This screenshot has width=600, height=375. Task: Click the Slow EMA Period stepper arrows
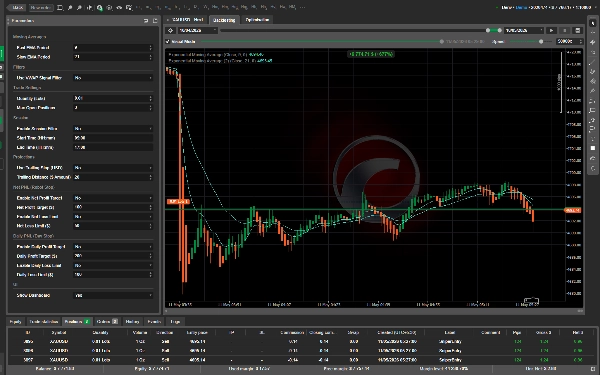click(x=150, y=57)
